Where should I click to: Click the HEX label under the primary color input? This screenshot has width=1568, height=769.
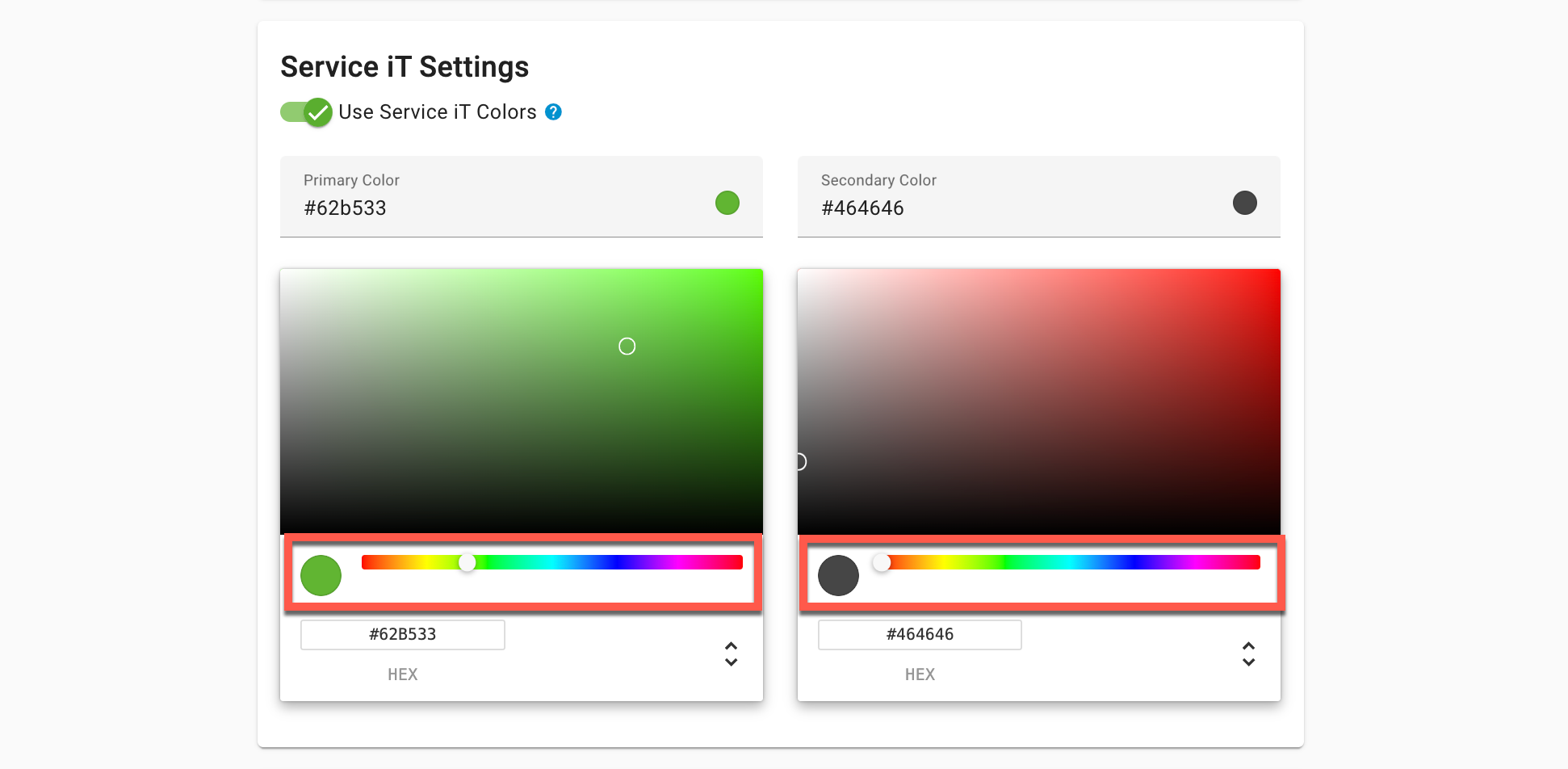pos(402,674)
